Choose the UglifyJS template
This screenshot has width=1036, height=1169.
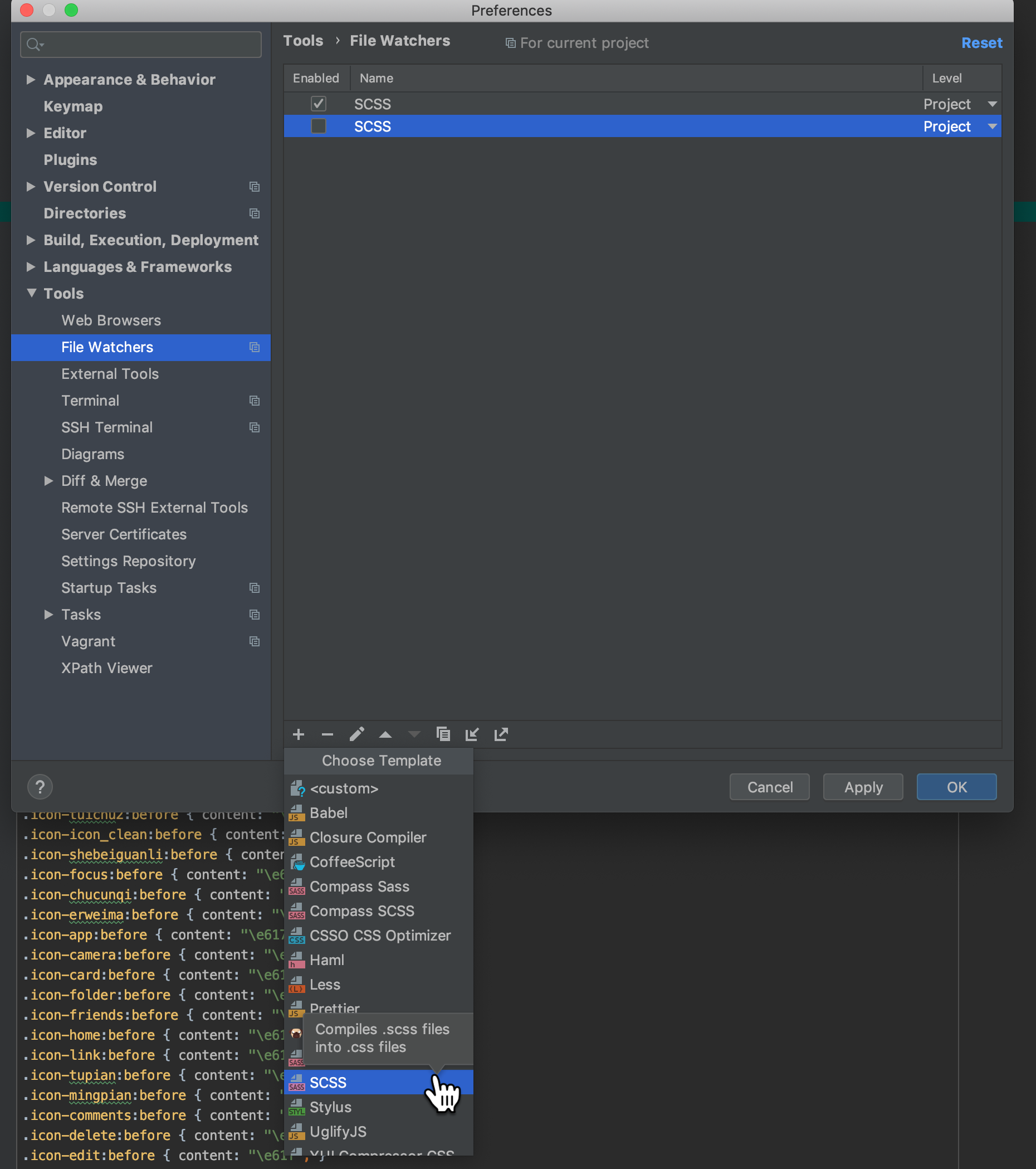379,1132
